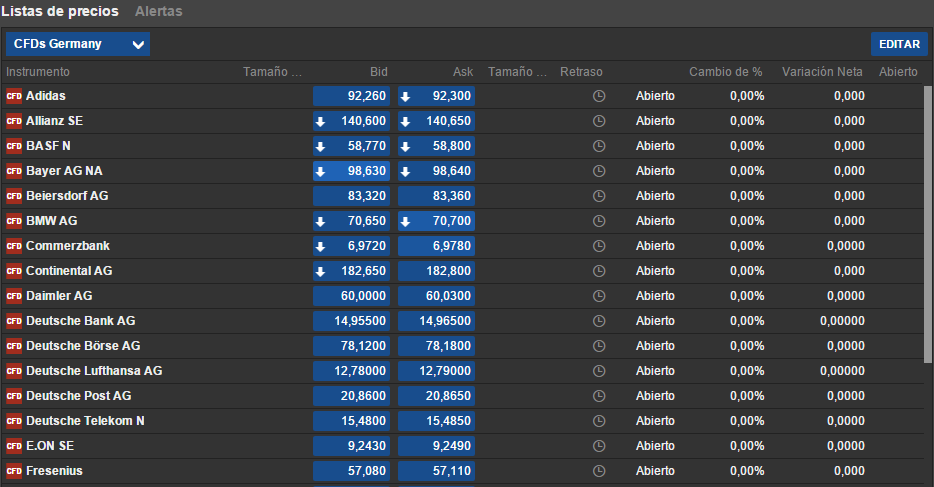The height and width of the screenshot is (487, 934).
Task: Click the delay clock icon in Allianz SE row
Action: pyautogui.click(x=599, y=121)
